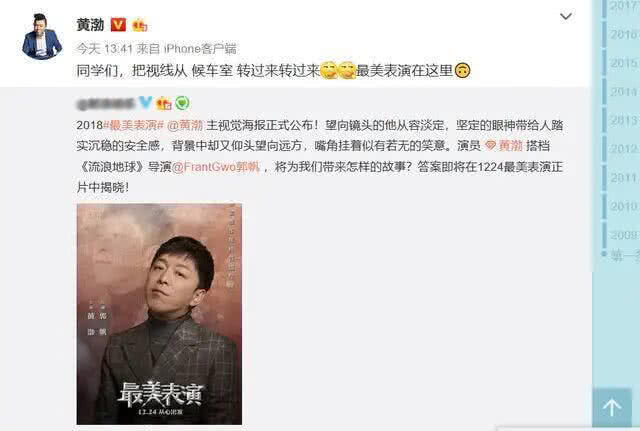The width and height of the screenshot is (640, 431).
Task: Click the blue V badge of reposted account
Action: coord(145,102)
